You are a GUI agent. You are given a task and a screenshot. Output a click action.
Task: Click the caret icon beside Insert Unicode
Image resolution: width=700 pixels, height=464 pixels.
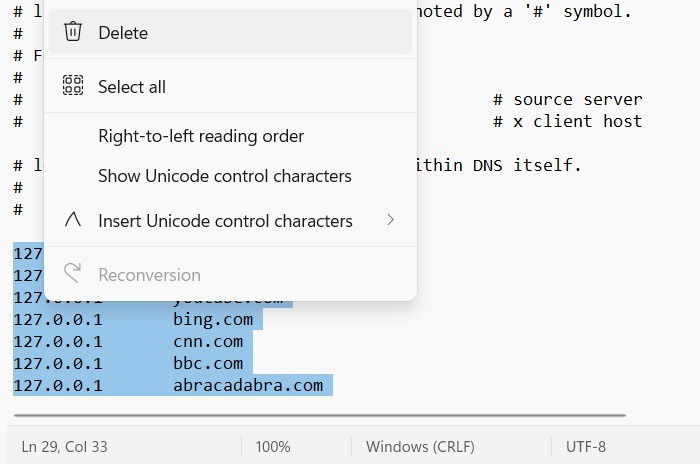(73, 219)
